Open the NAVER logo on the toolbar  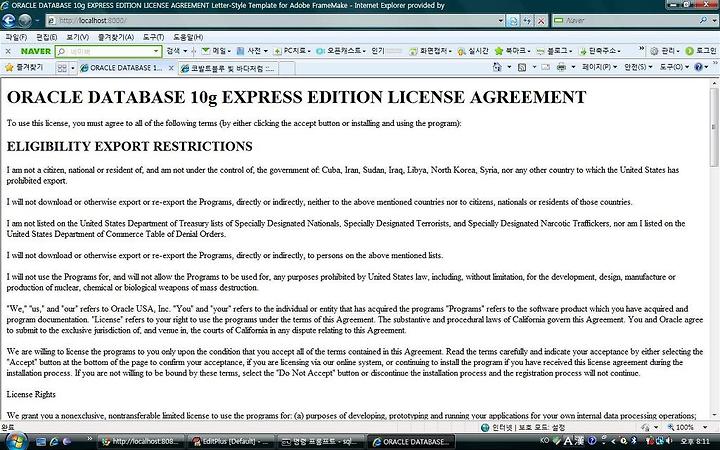[35, 51]
